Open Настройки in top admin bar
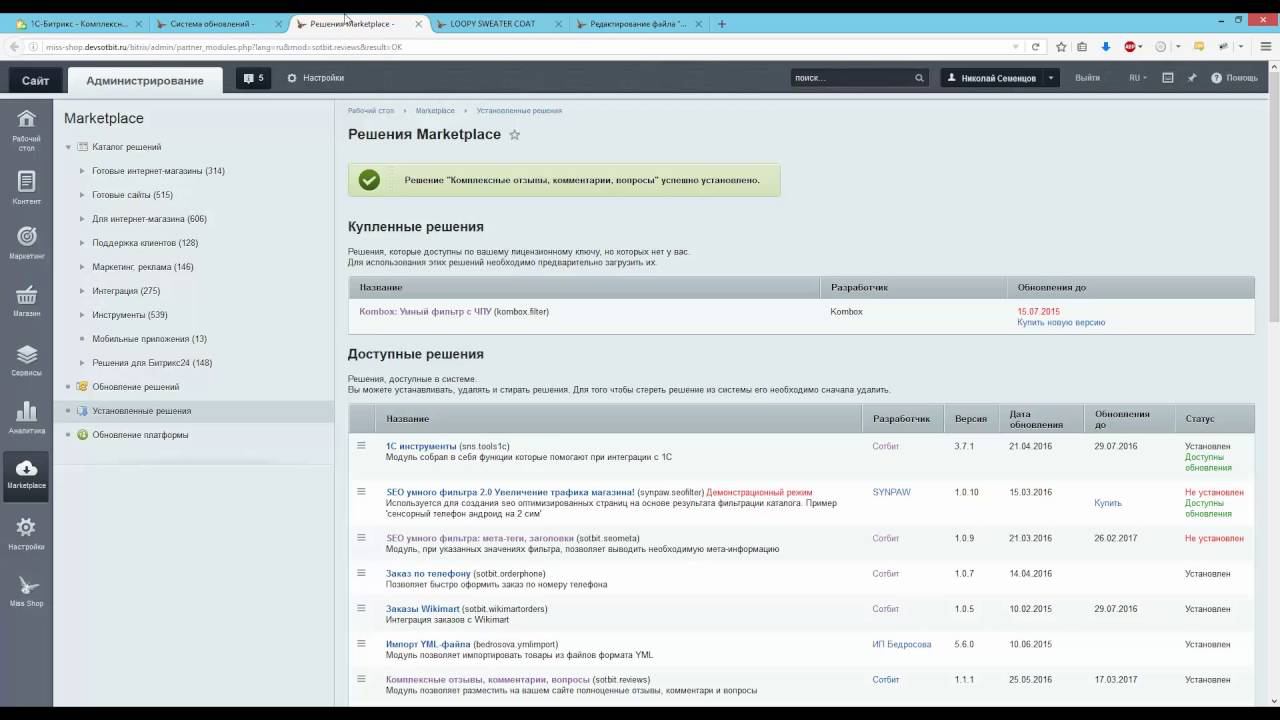The height and width of the screenshot is (720, 1280). point(316,78)
